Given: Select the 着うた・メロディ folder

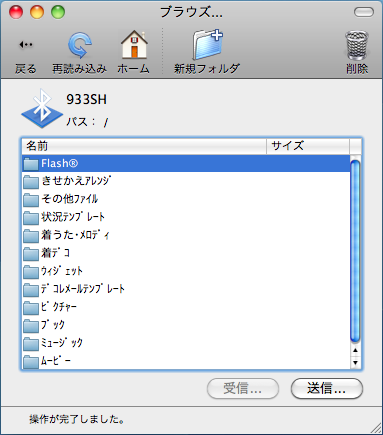Looking at the screenshot, I should click(186, 235).
